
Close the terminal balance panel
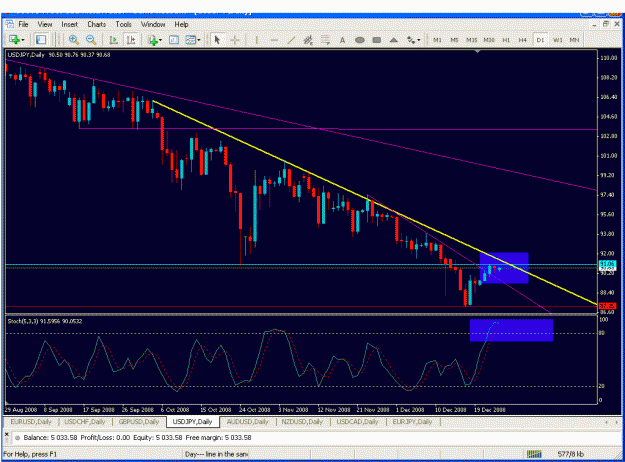(x=6, y=434)
